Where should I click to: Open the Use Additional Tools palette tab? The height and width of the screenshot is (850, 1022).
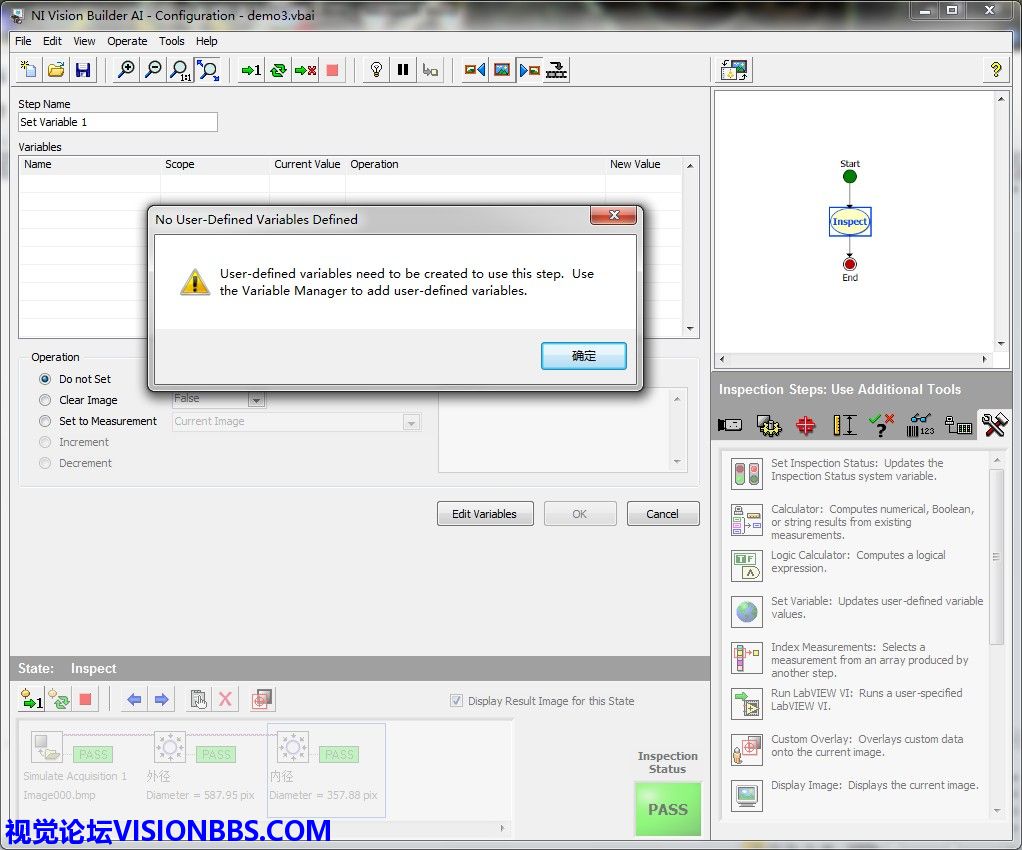(995, 425)
